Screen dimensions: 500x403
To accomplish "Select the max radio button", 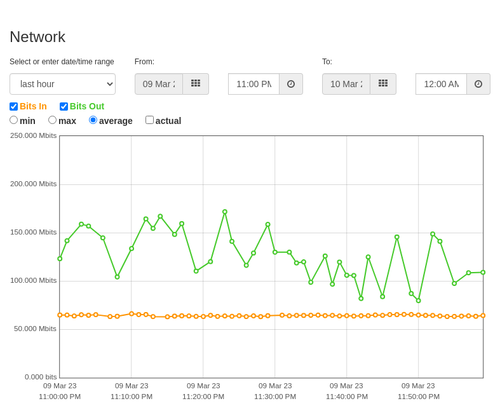I will (x=52, y=120).
